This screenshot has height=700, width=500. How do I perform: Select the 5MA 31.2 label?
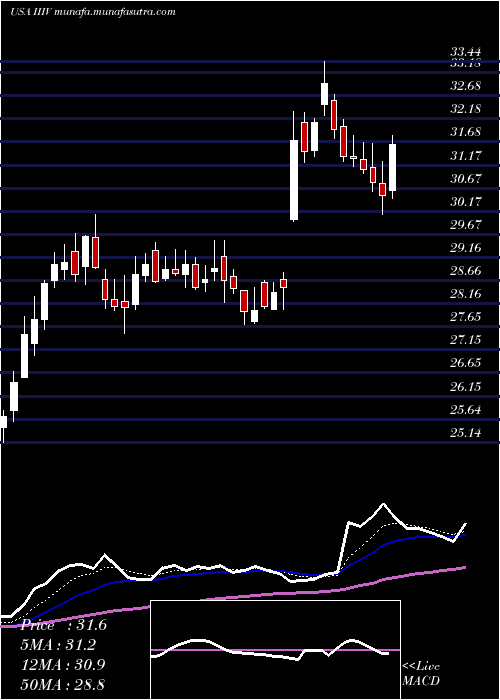coord(59,645)
